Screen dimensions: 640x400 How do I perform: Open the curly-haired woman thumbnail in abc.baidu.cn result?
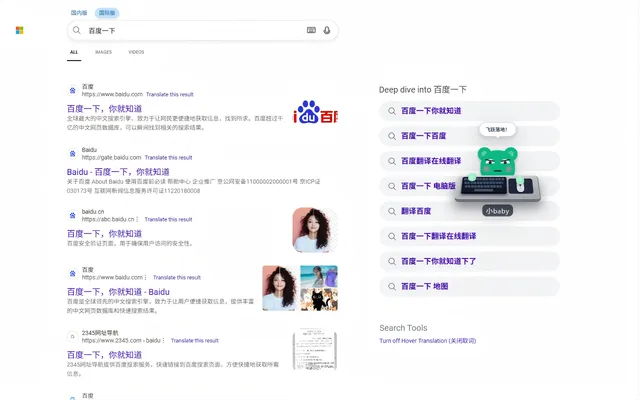[x=315, y=230]
